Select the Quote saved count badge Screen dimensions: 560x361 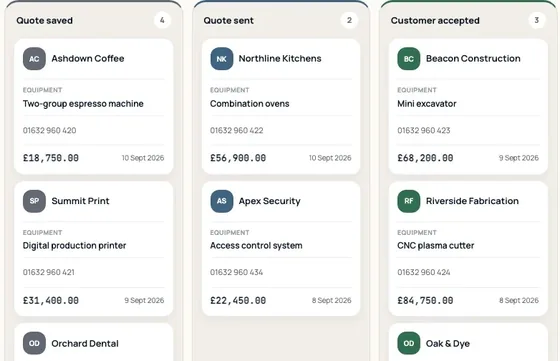(x=162, y=20)
